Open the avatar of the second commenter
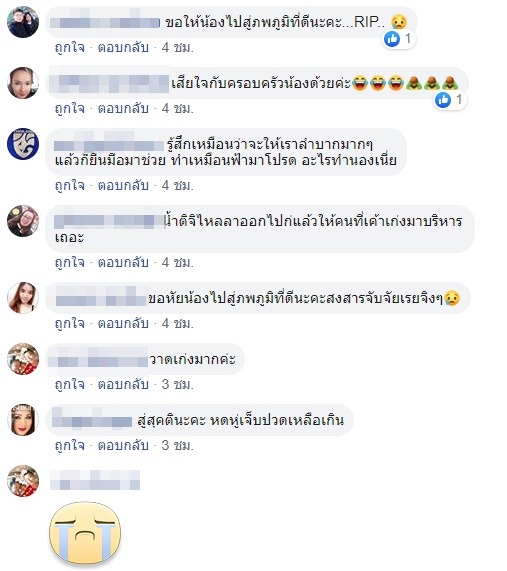Viewport: 507px width, 571px height. point(23,83)
